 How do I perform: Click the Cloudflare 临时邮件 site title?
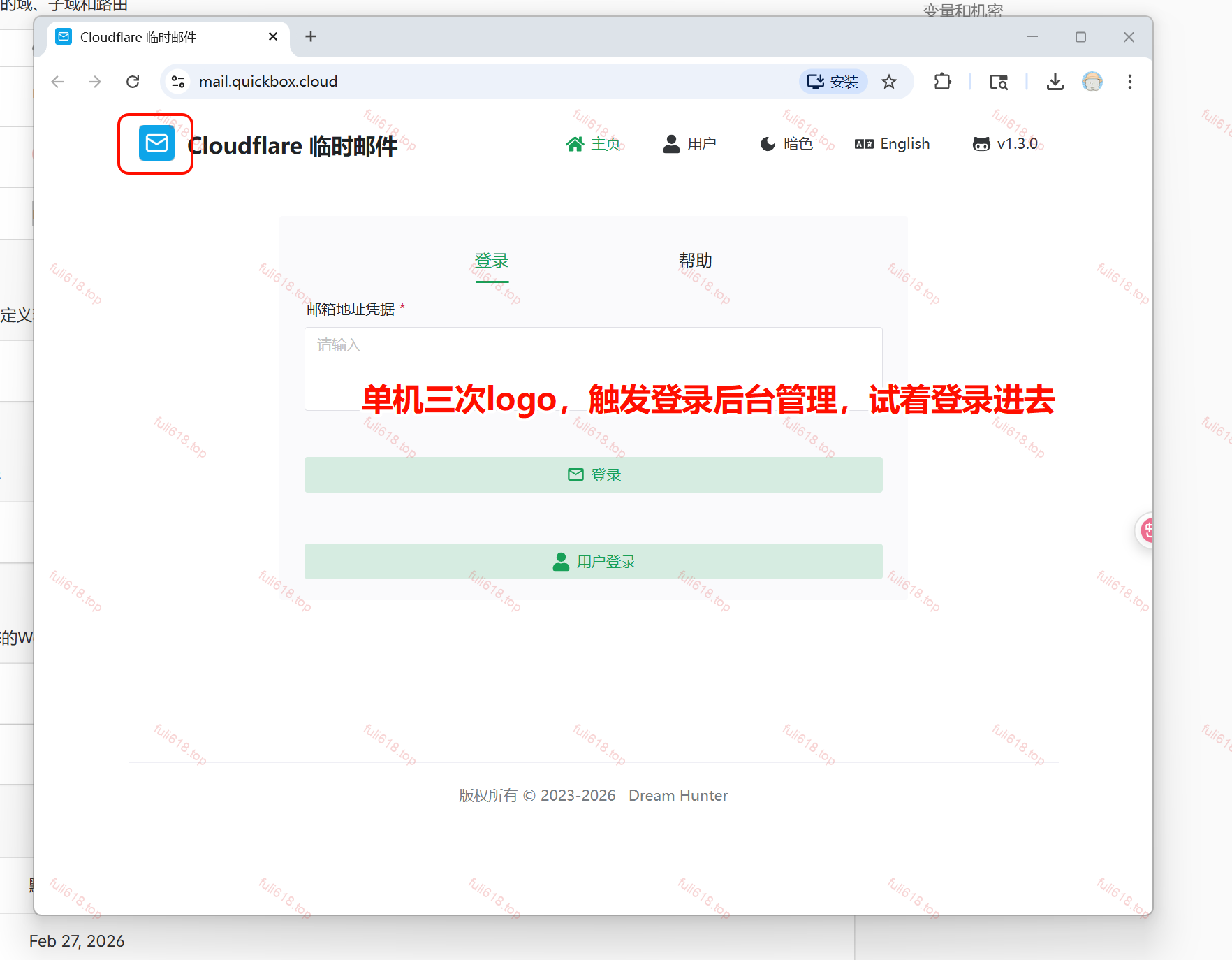pos(293,146)
